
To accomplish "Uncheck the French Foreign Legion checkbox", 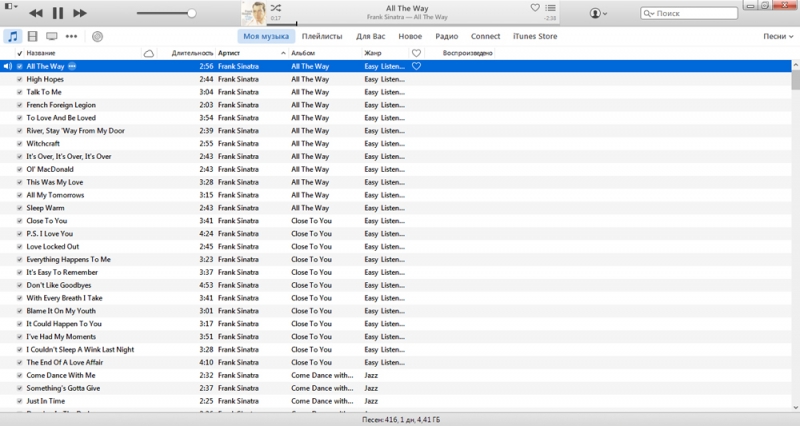I will pos(19,105).
